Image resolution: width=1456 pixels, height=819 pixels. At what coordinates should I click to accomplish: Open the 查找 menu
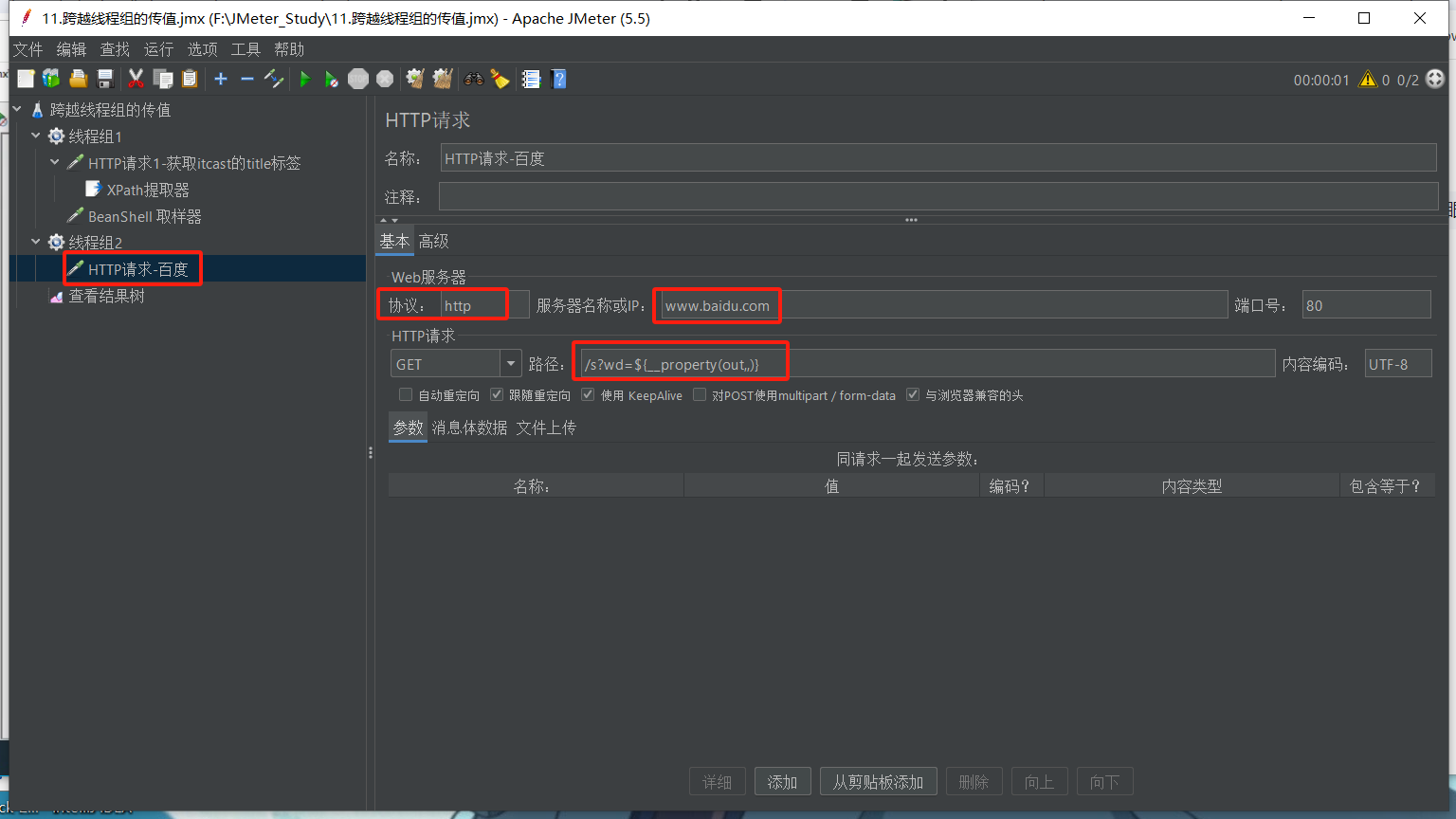click(115, 49)
